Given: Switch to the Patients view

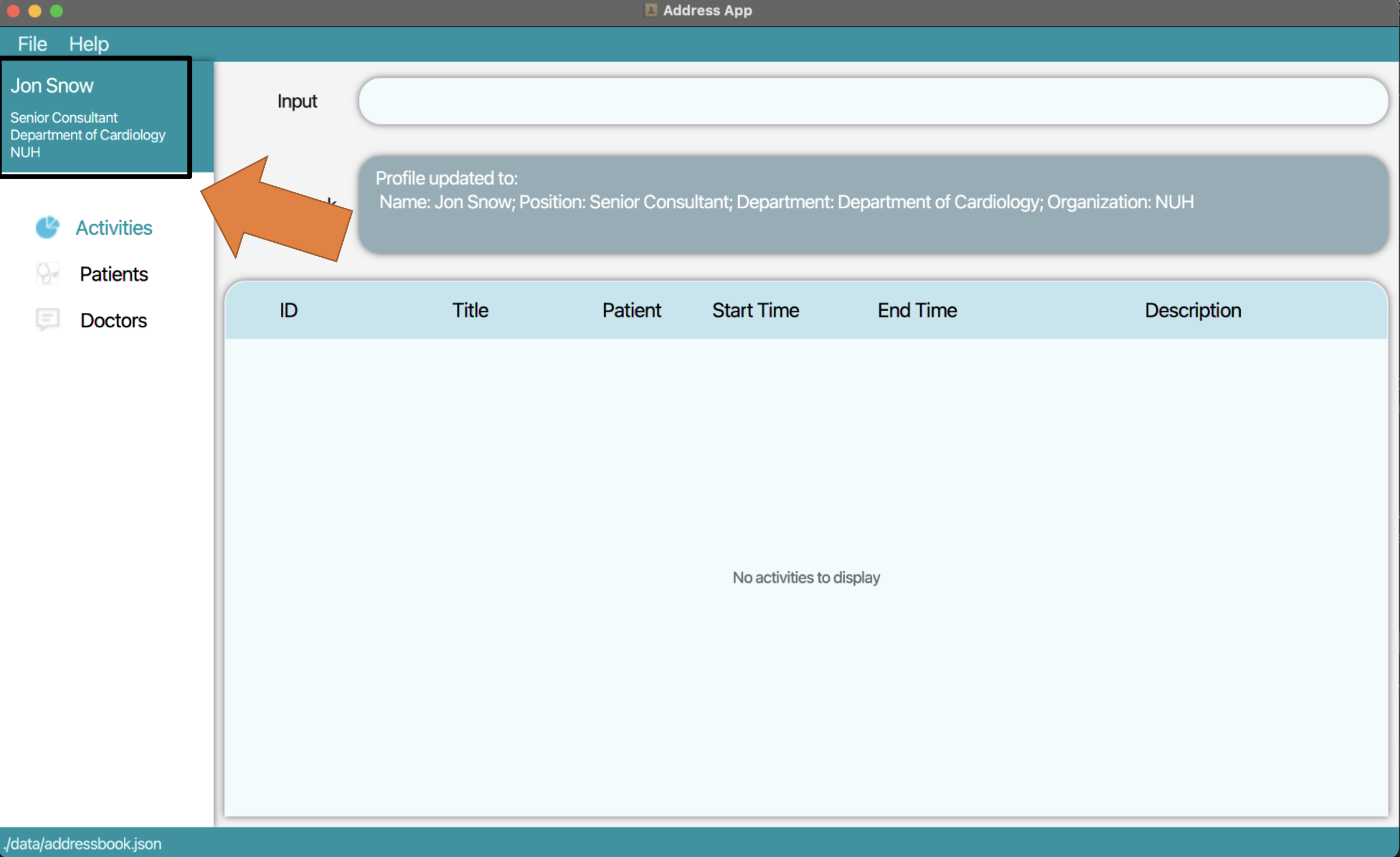Looking at the screenshot, I should (x=114, y=274).
